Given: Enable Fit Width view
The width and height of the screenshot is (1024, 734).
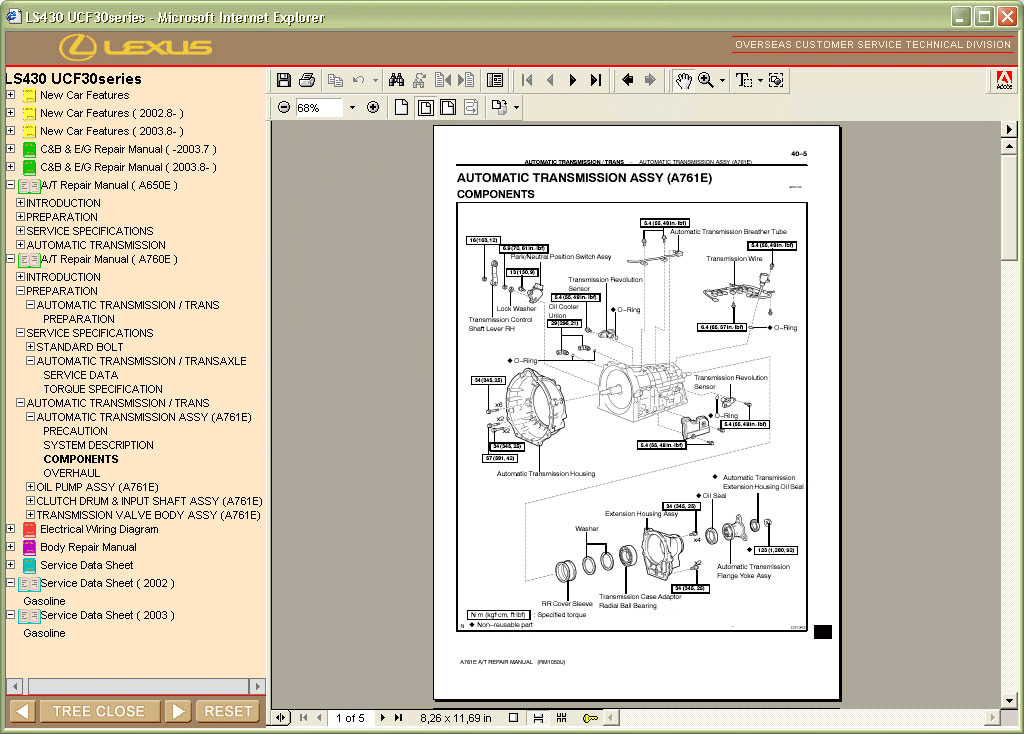Looking at the screenshot, I should coord(448,107).
